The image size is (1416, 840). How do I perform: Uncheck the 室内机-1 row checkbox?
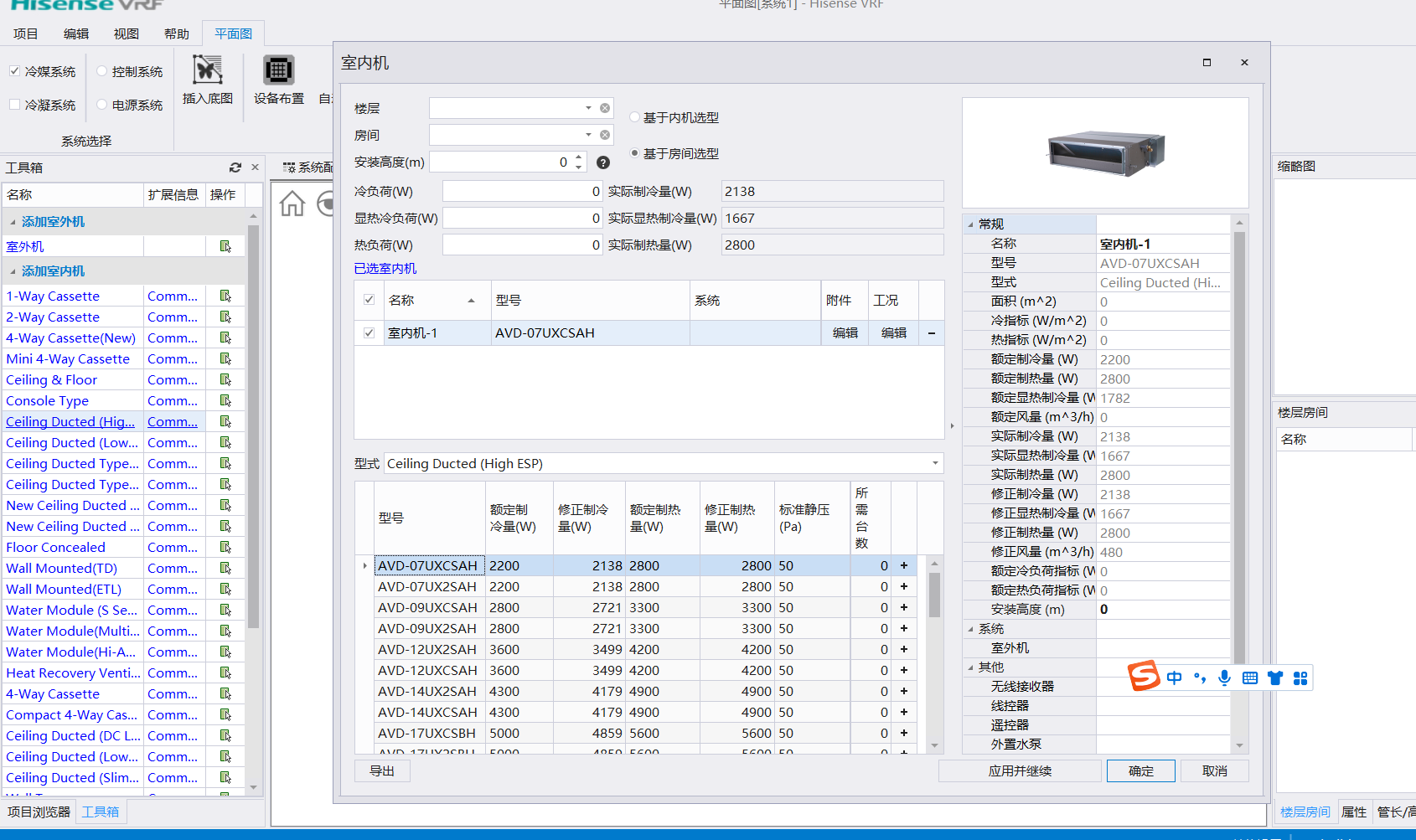point(369,333)
